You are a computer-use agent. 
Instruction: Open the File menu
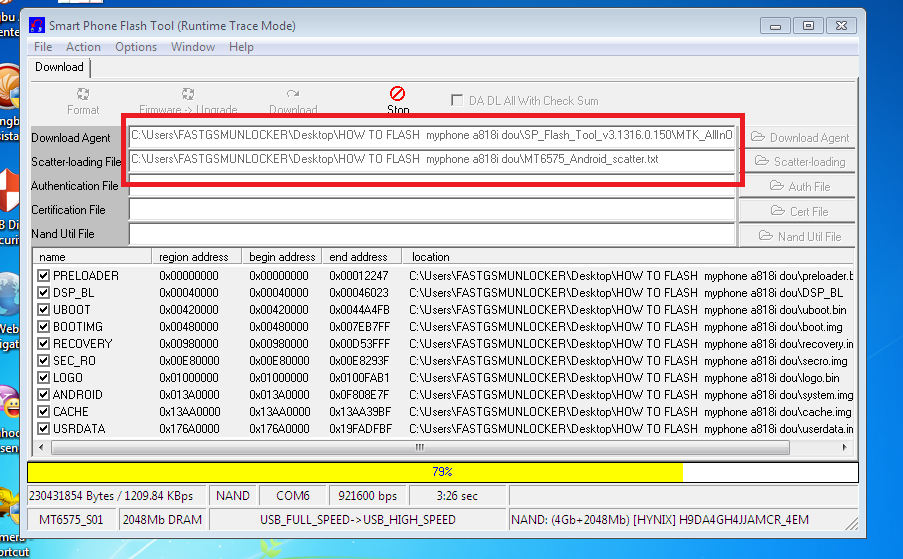(43, 47)
